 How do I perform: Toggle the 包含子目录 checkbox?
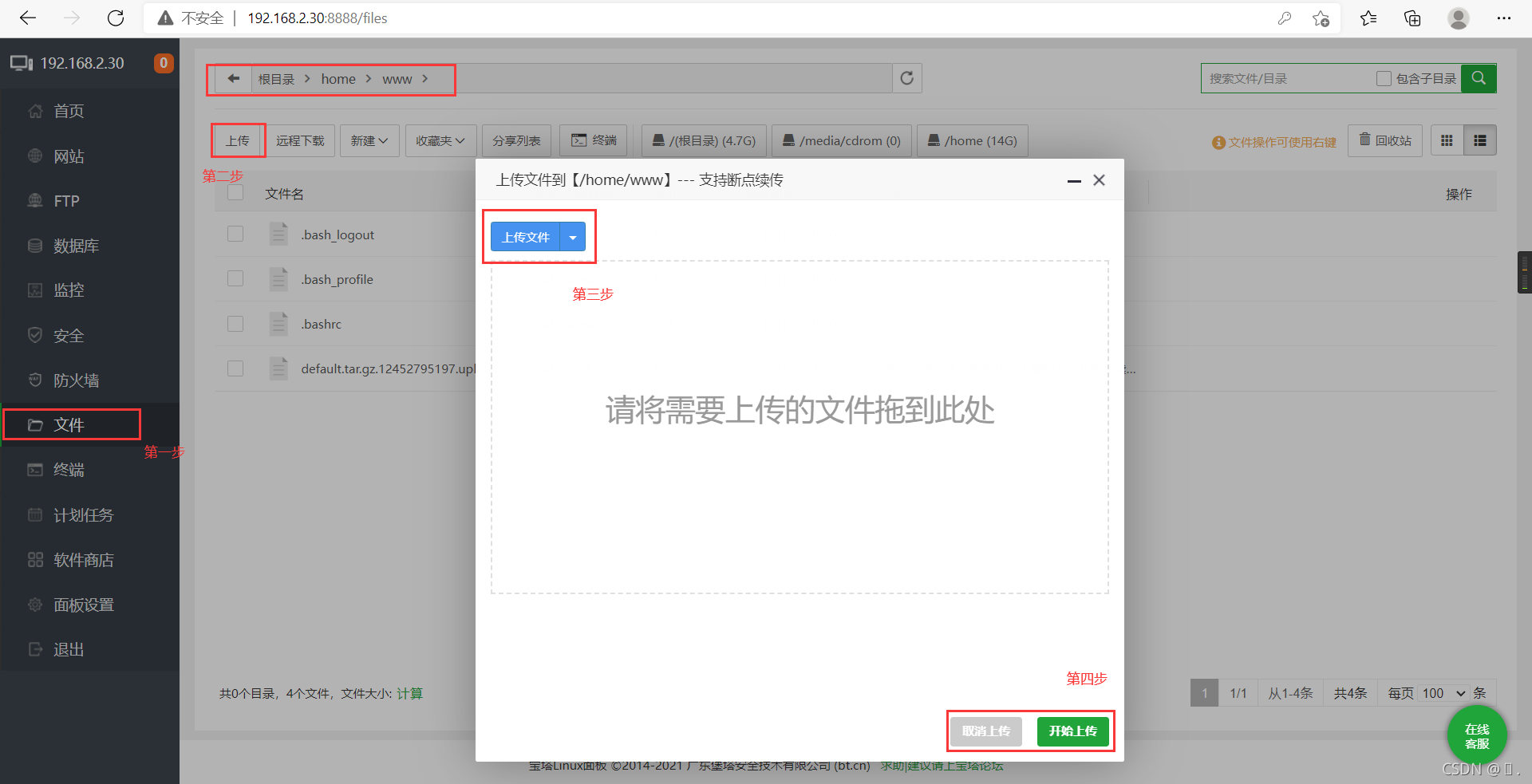pos(1384,78)
